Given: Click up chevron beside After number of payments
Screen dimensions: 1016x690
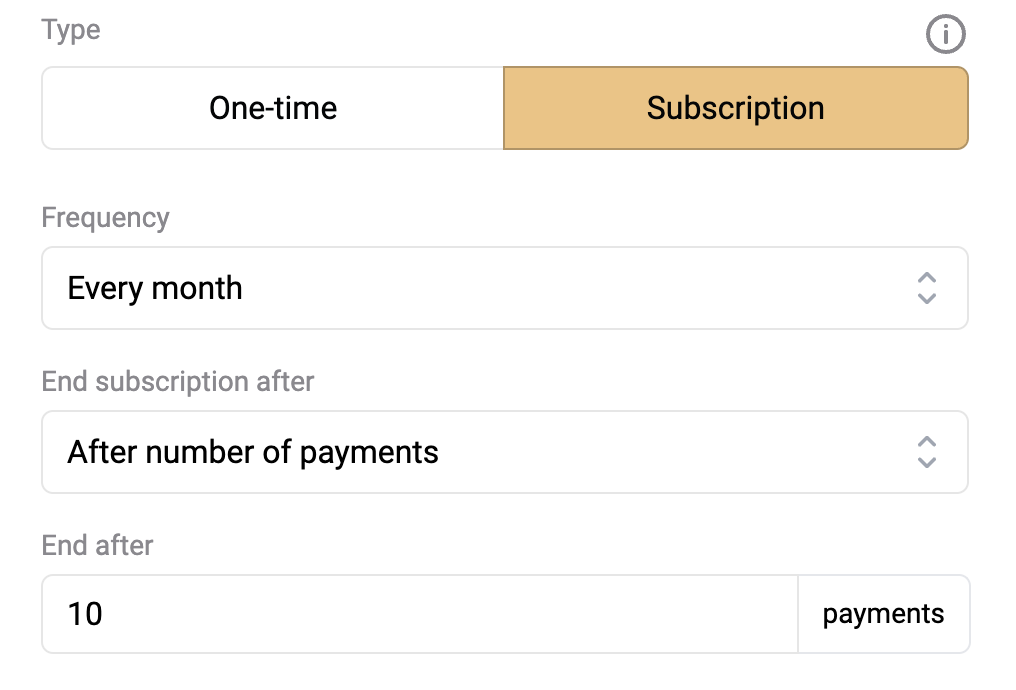Looking at the screenshot, I should [927, 441].
